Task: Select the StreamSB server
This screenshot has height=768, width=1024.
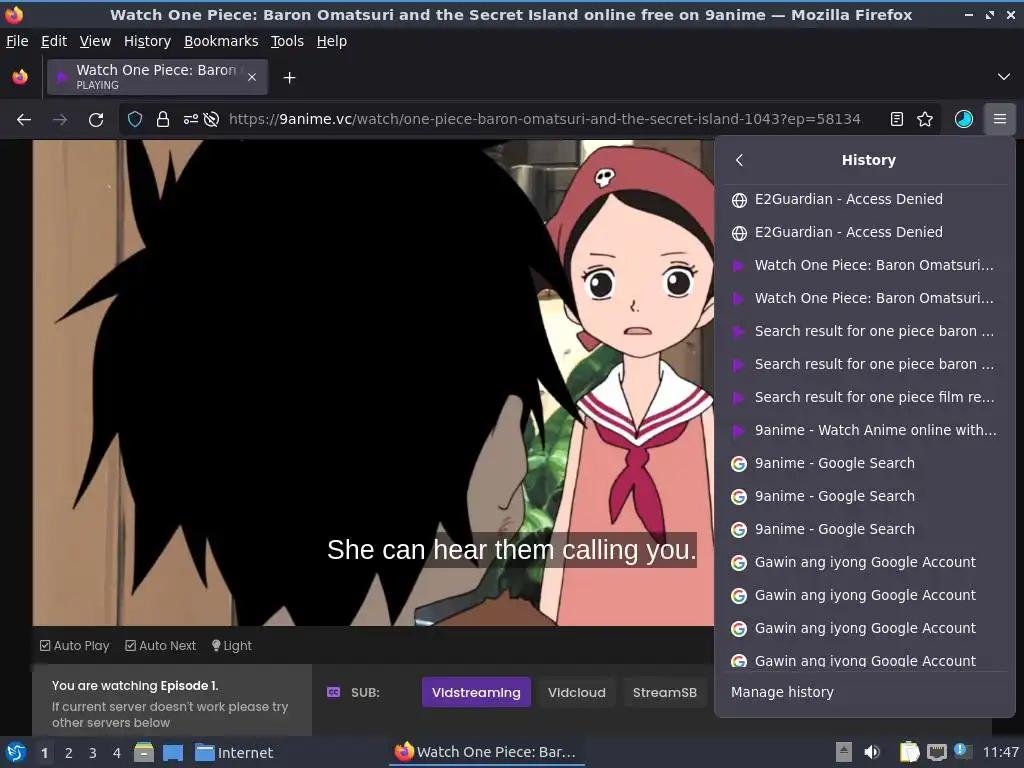Action: click(x=665, y=692)
